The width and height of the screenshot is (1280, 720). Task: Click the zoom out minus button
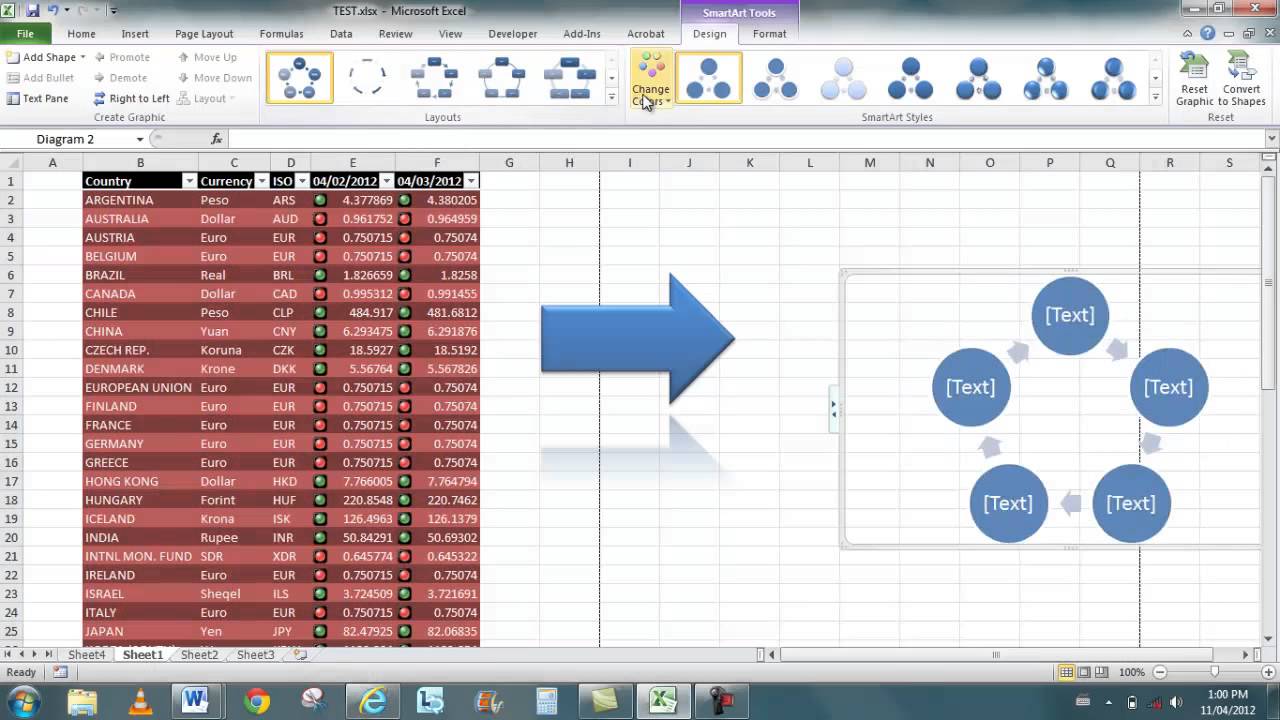[1159, 673]
